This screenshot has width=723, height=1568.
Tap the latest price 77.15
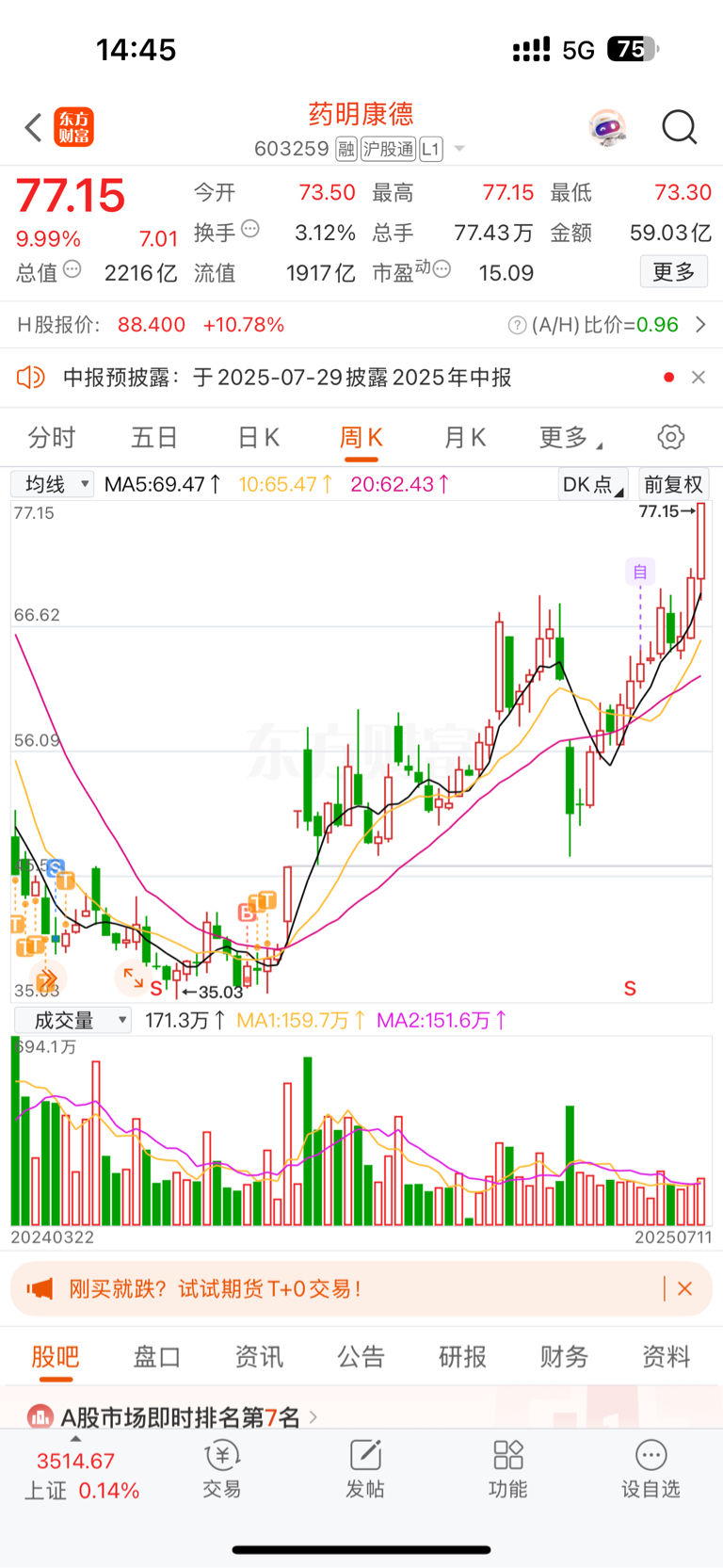(x=71, y=196)
